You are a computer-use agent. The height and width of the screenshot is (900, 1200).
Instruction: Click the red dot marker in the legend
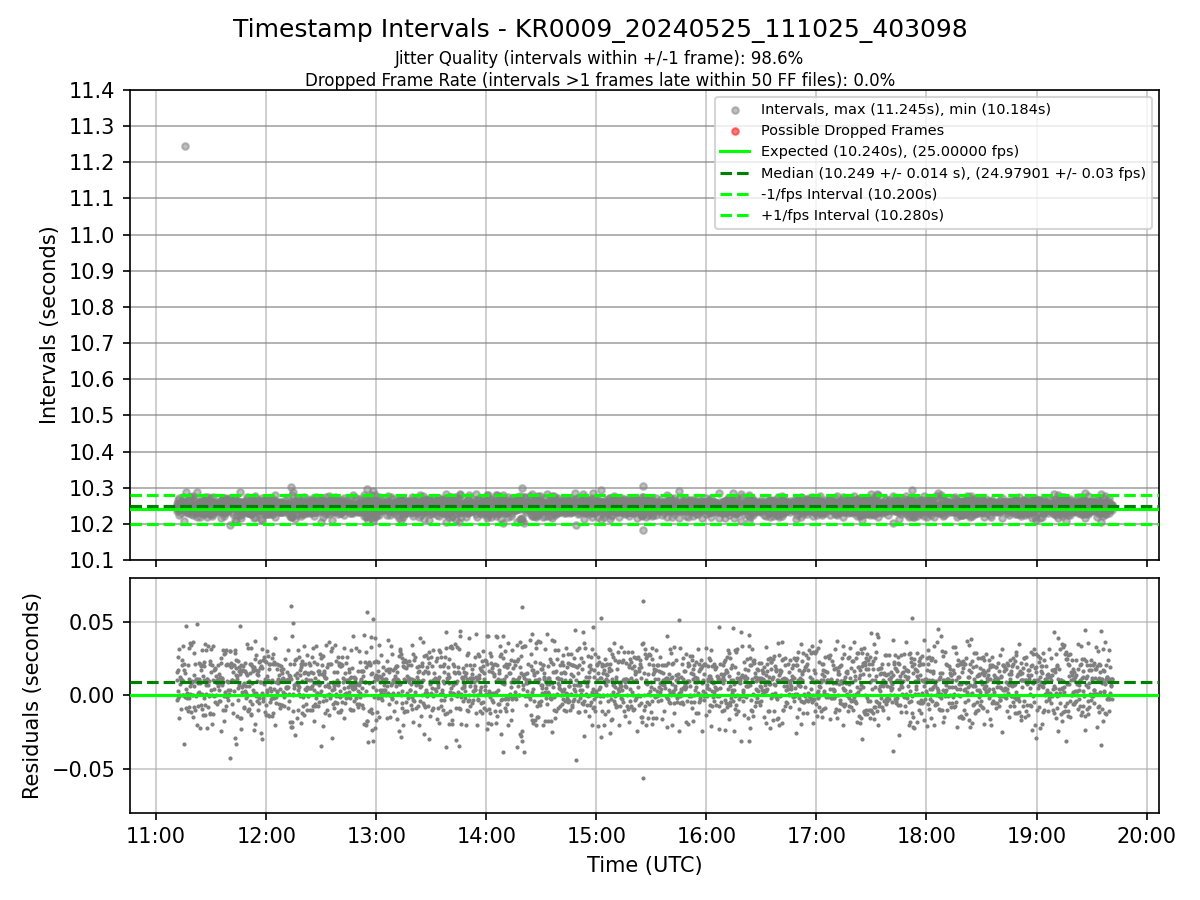tap(735, 130)
